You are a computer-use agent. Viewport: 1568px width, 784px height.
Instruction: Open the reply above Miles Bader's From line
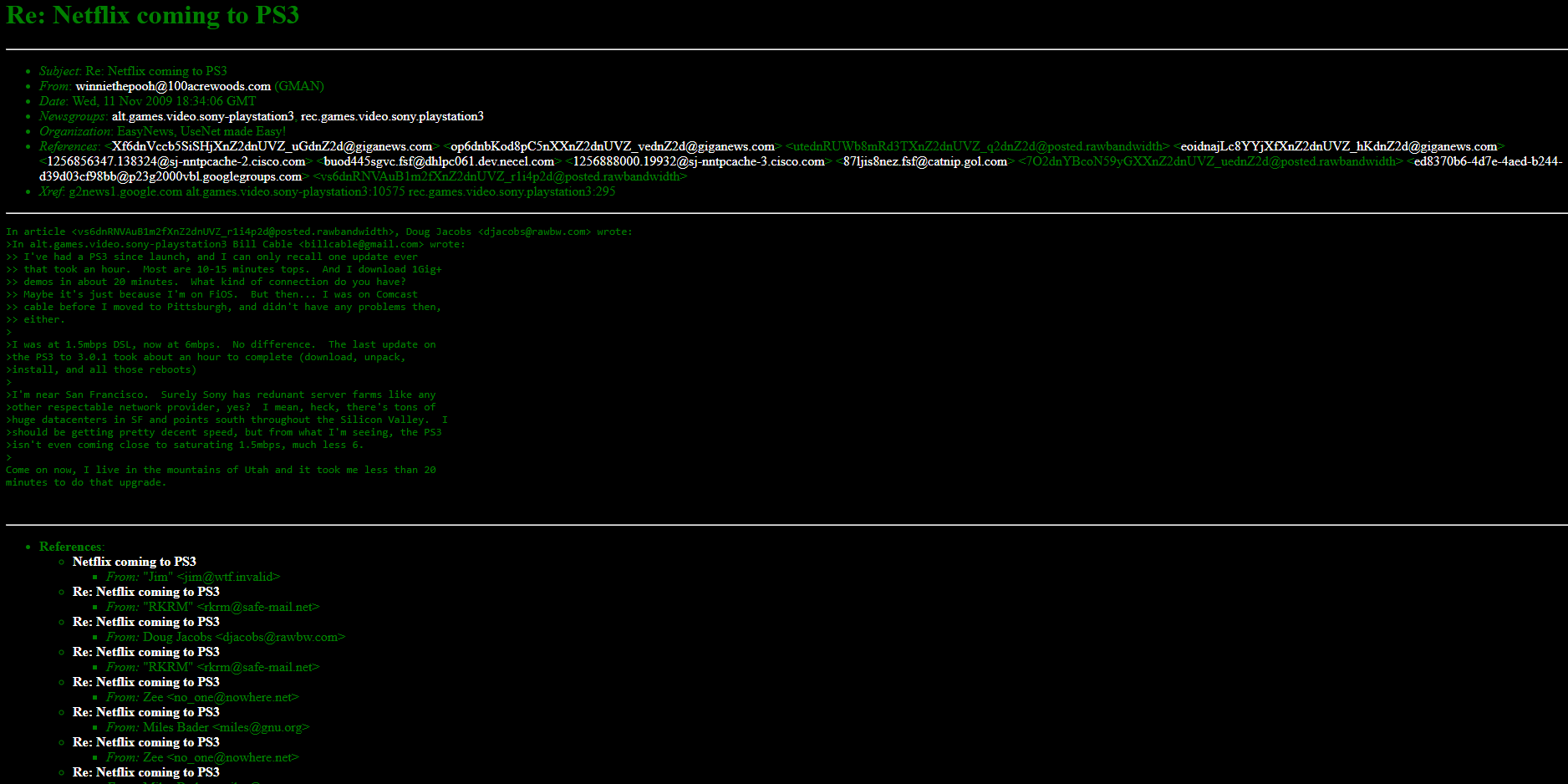(x=146, y=712)
